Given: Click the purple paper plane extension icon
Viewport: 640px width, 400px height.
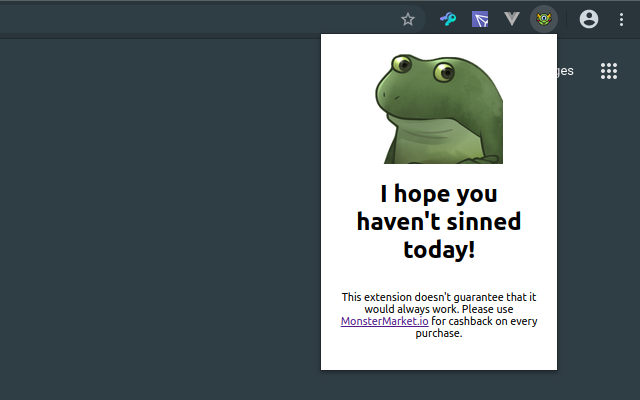Looking at the screenshot, I should coord(480,18).
